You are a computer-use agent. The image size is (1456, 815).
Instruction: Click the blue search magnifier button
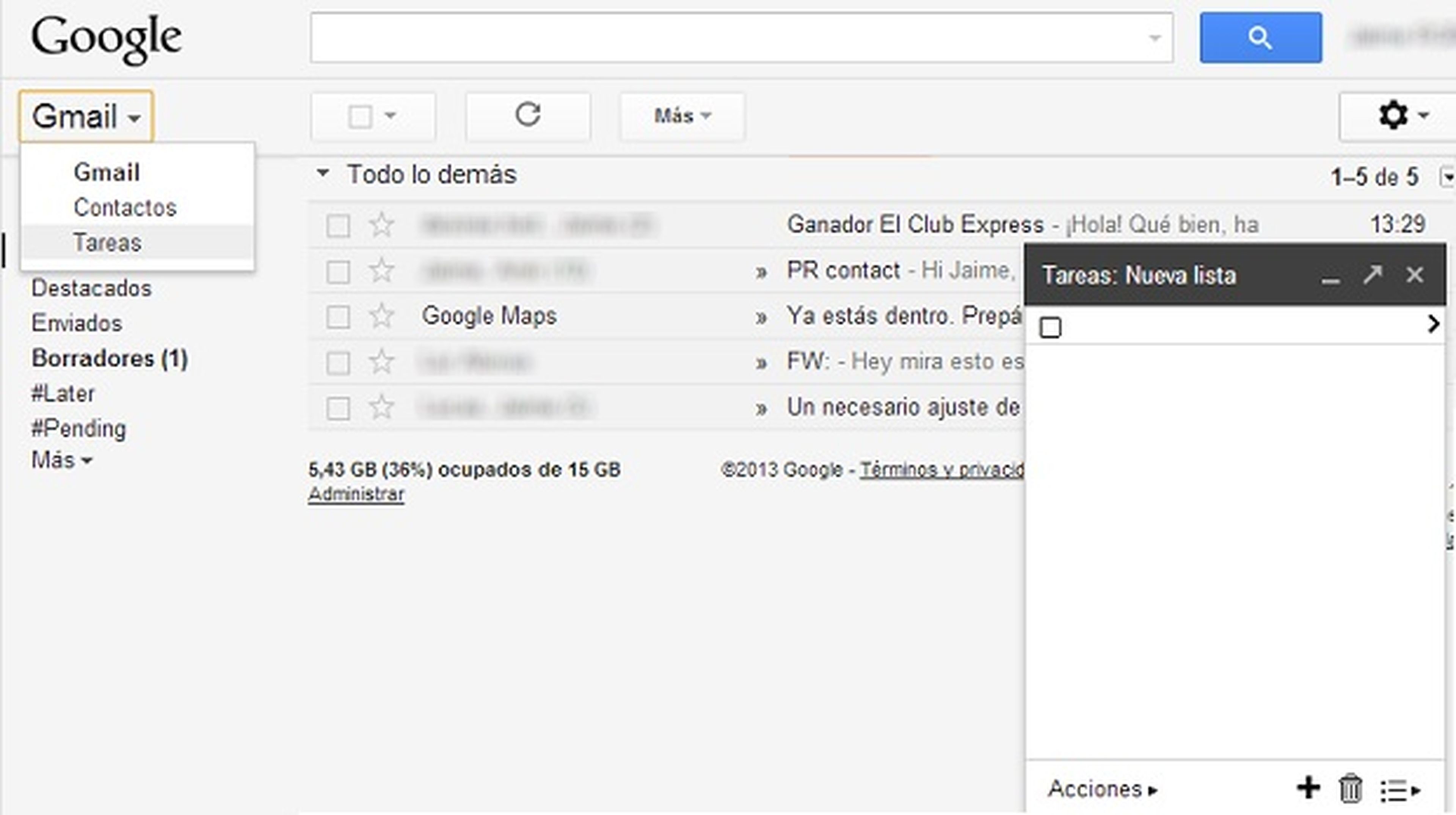[1260, 38]
